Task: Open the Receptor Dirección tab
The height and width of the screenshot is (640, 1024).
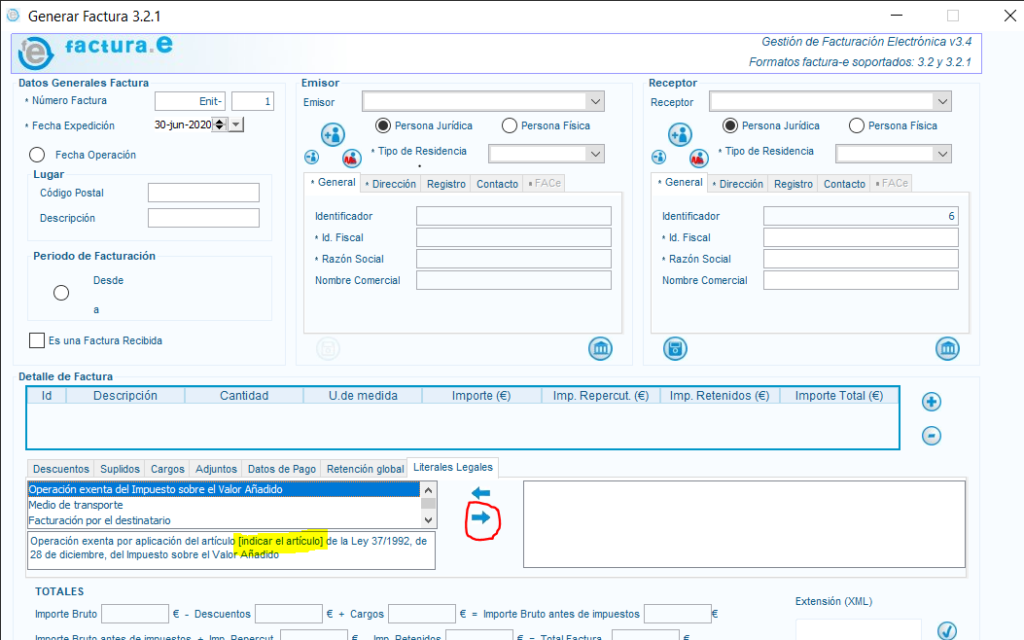Action: (738, 184)
